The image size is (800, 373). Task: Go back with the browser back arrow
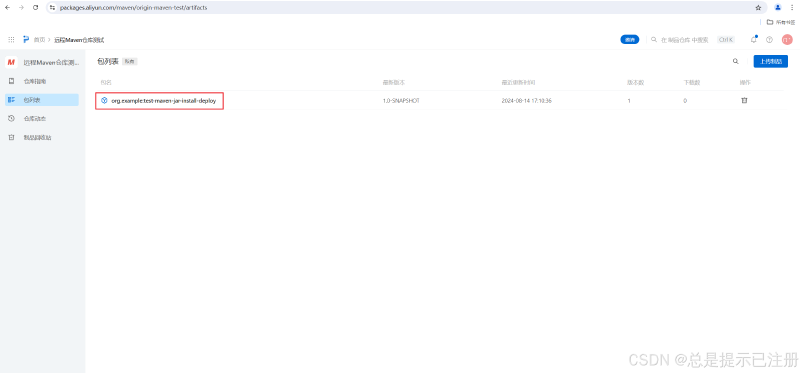(7, 8)
